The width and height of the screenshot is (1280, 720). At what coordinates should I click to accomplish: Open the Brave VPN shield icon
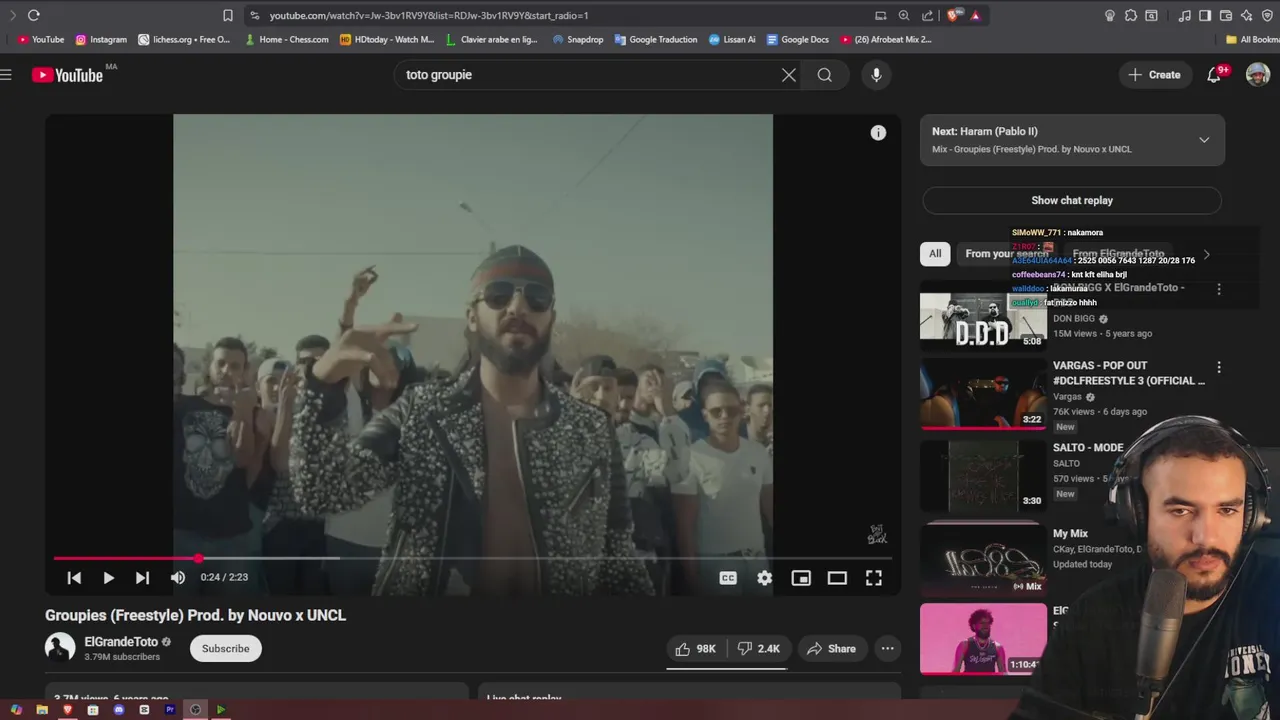click(1267, 15)
